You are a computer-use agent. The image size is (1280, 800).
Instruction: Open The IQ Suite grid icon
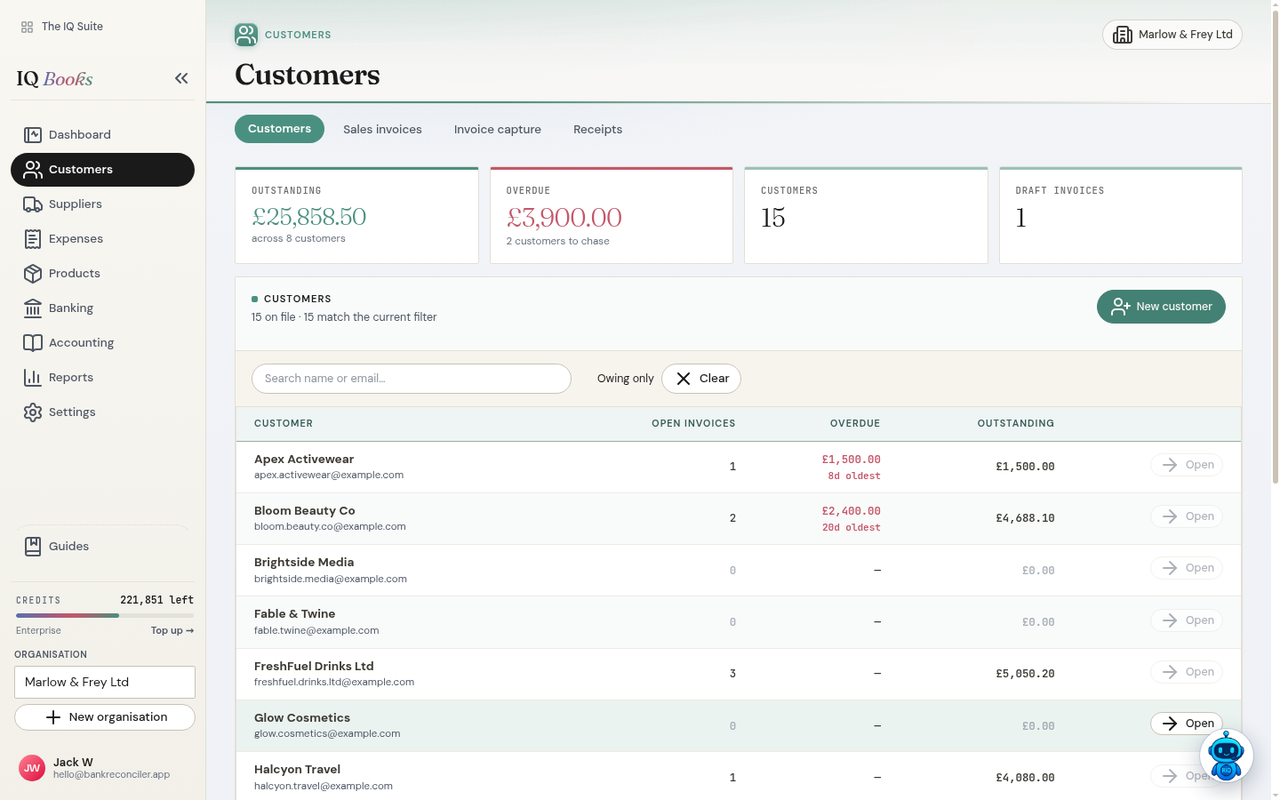(27, 27)
